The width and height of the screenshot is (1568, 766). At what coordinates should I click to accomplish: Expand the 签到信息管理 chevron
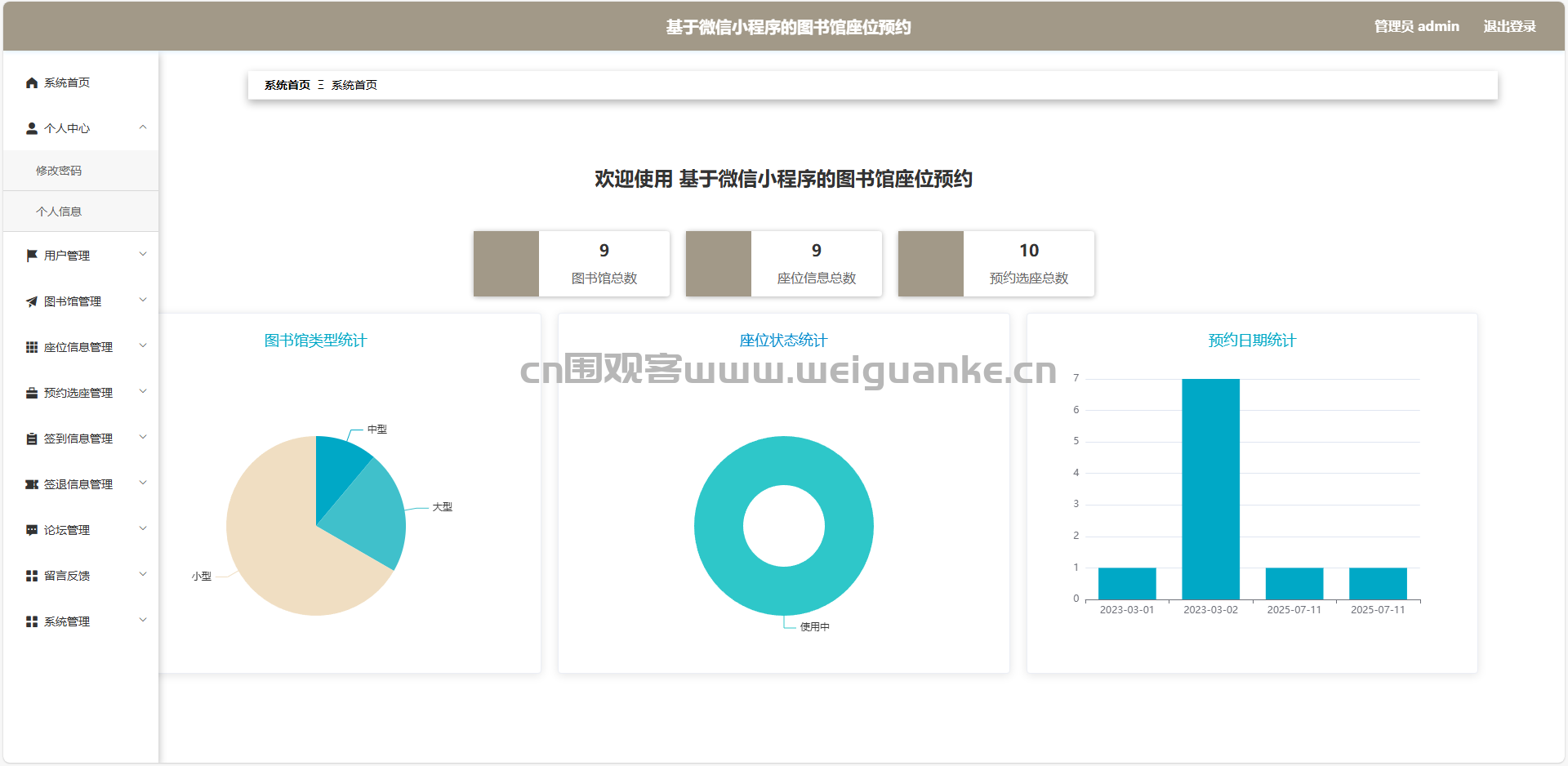[143, 437]
